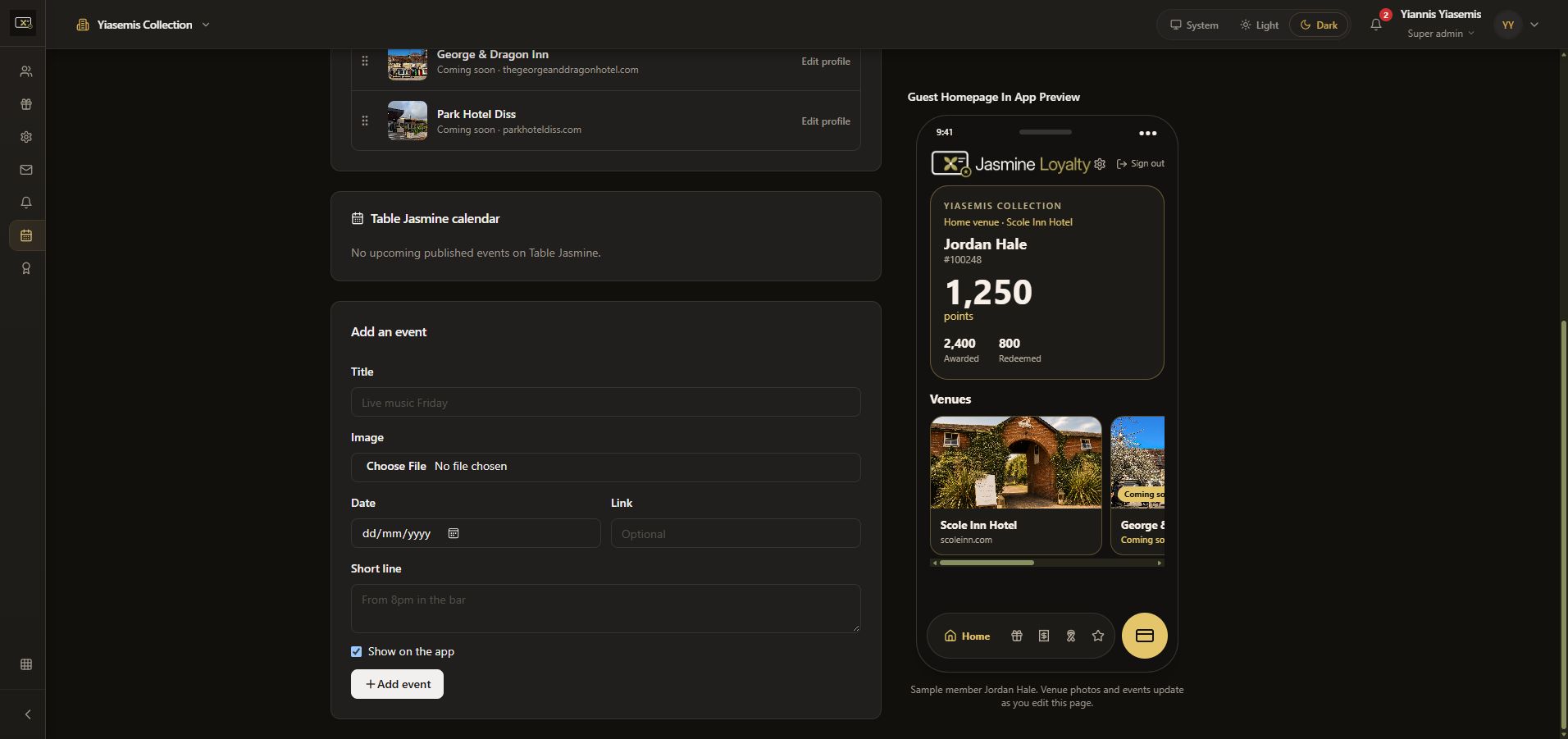The height and width of the screenshot is (739, 1568).
Task: Open the rewards gift sidebar icon
Action: pos(26,104)
